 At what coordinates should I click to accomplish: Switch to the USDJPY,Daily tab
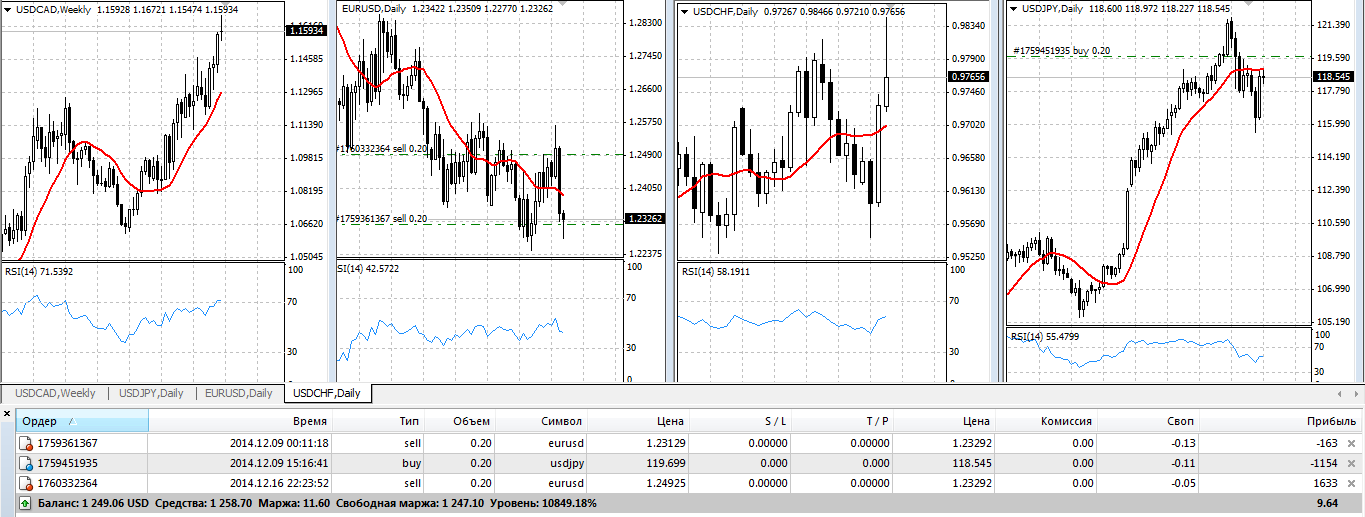click(151, 393)
